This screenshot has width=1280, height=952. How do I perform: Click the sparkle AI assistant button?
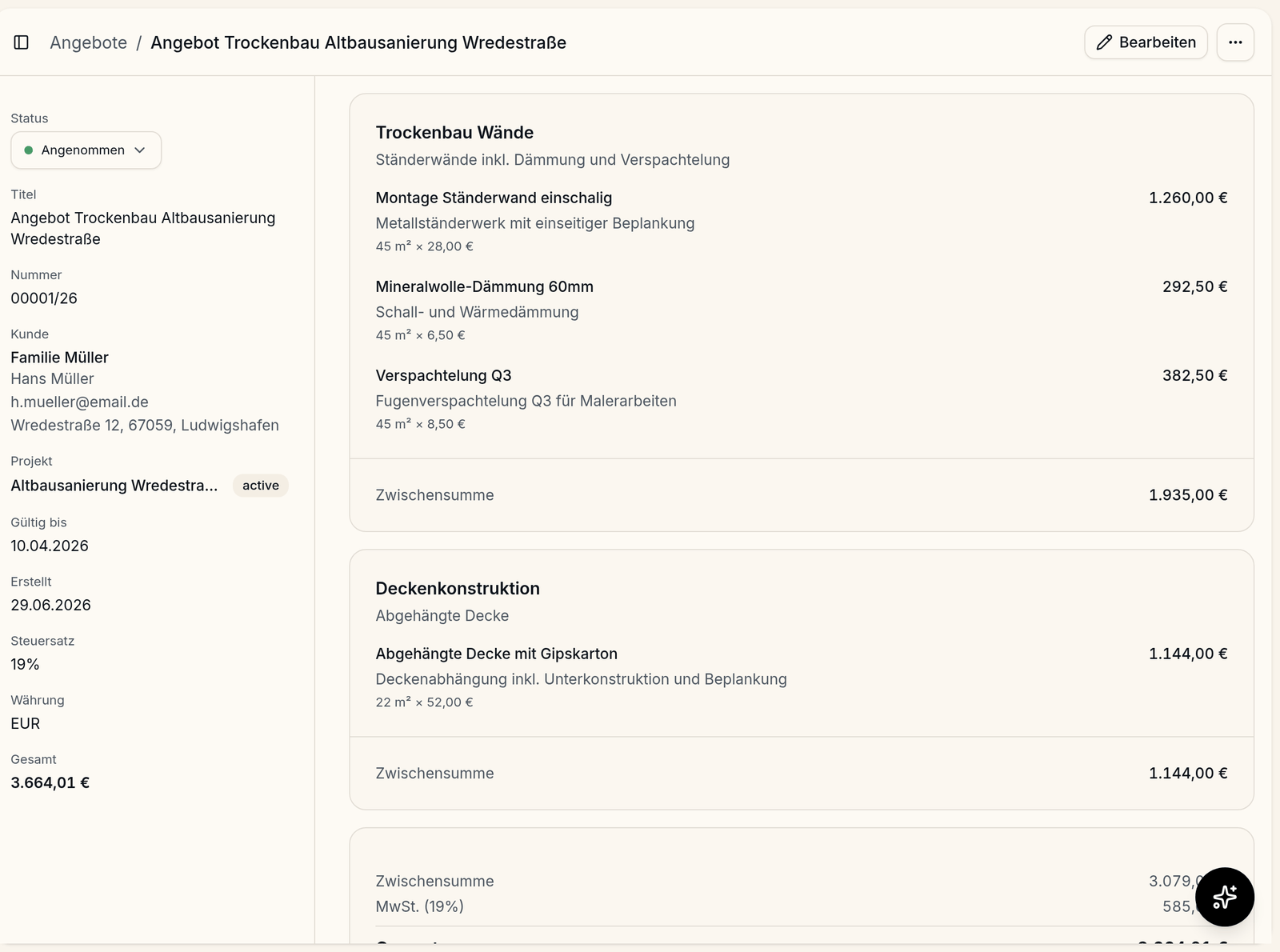(x=1224, y=897)
